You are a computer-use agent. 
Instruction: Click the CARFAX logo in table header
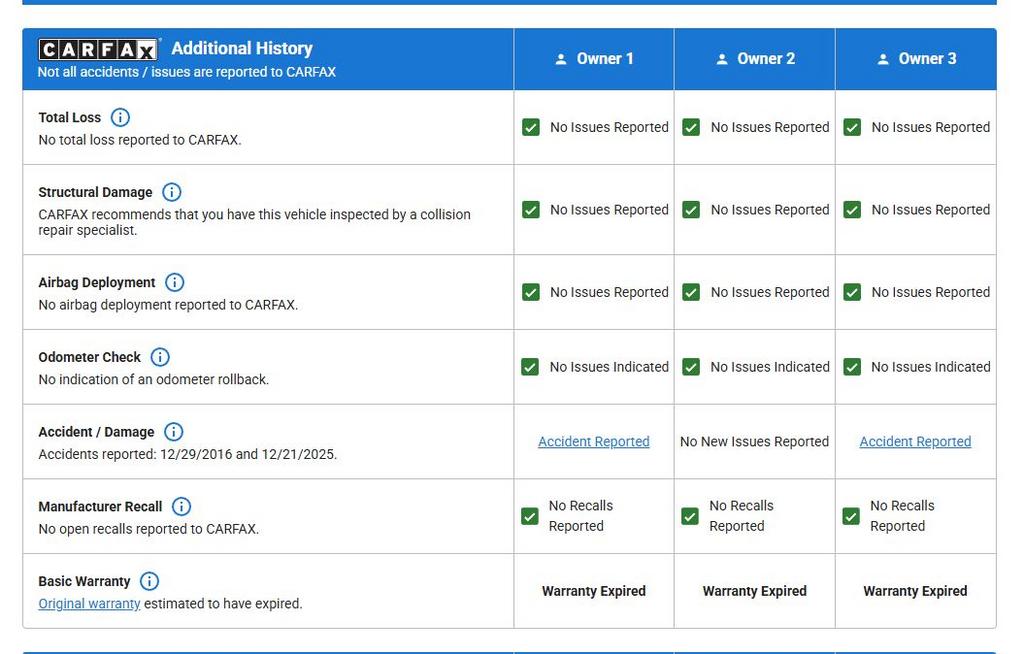[x=98, y=50]
